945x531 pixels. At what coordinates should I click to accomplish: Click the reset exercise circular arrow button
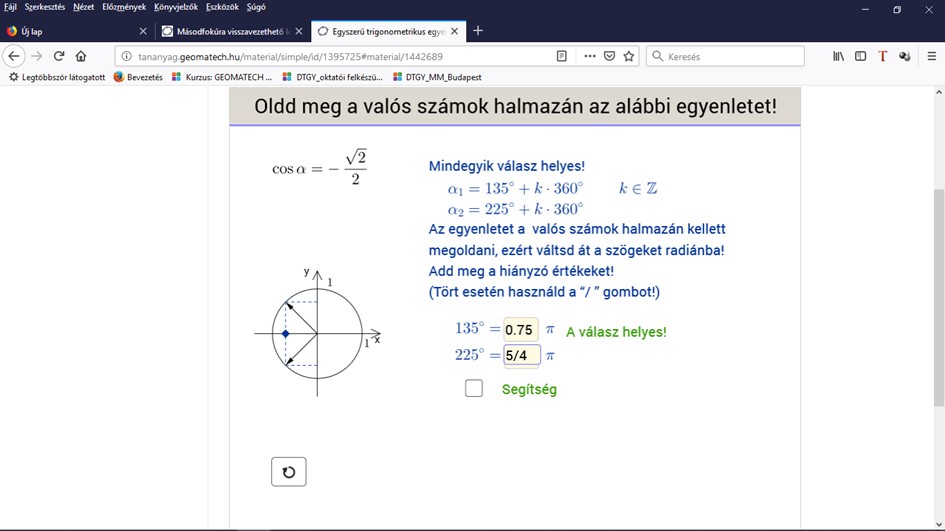(x=289, y=472)
